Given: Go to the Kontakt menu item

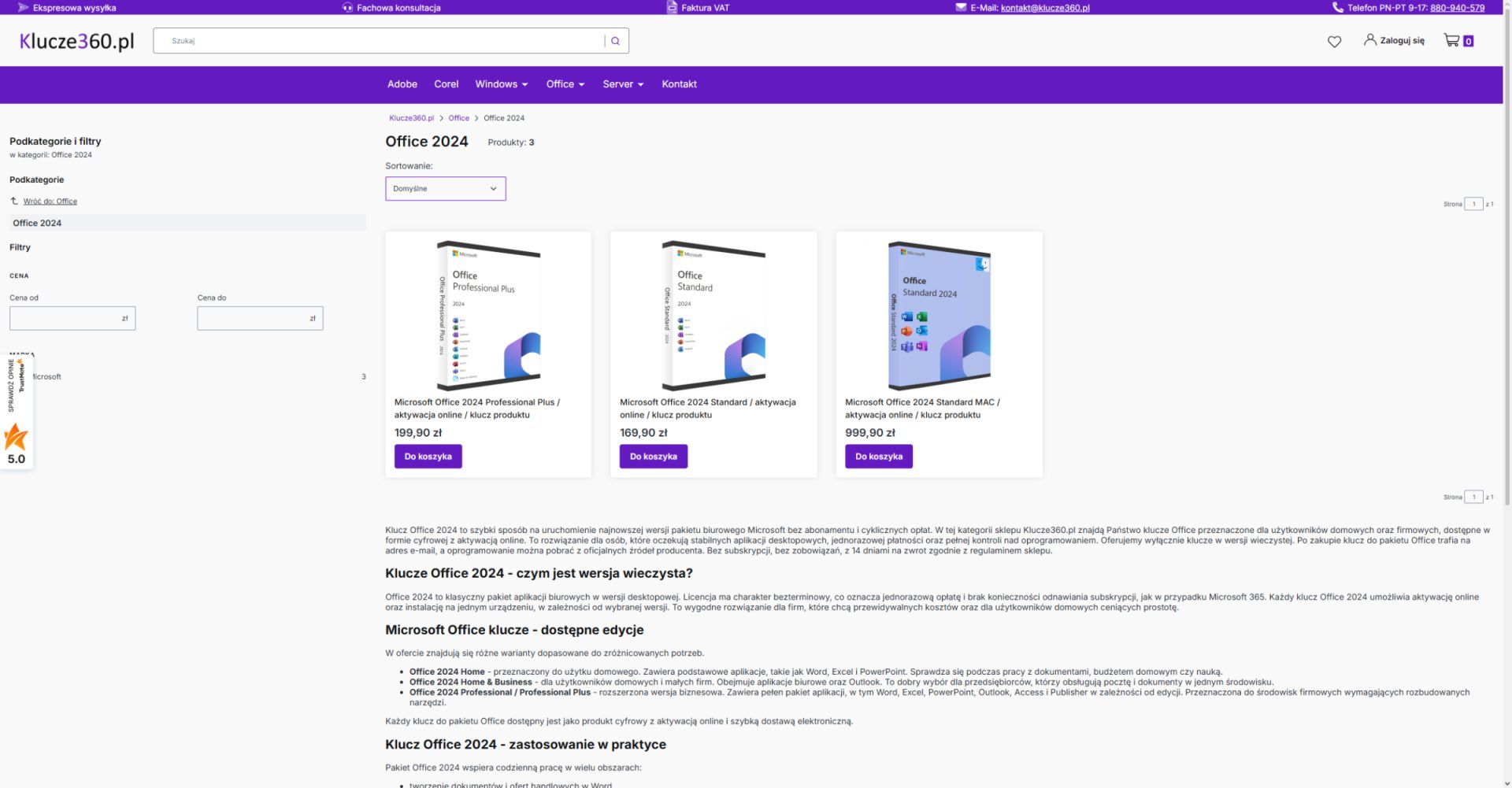Looking at the screenshot, I should pyautogui.click(x=679, y=84).
